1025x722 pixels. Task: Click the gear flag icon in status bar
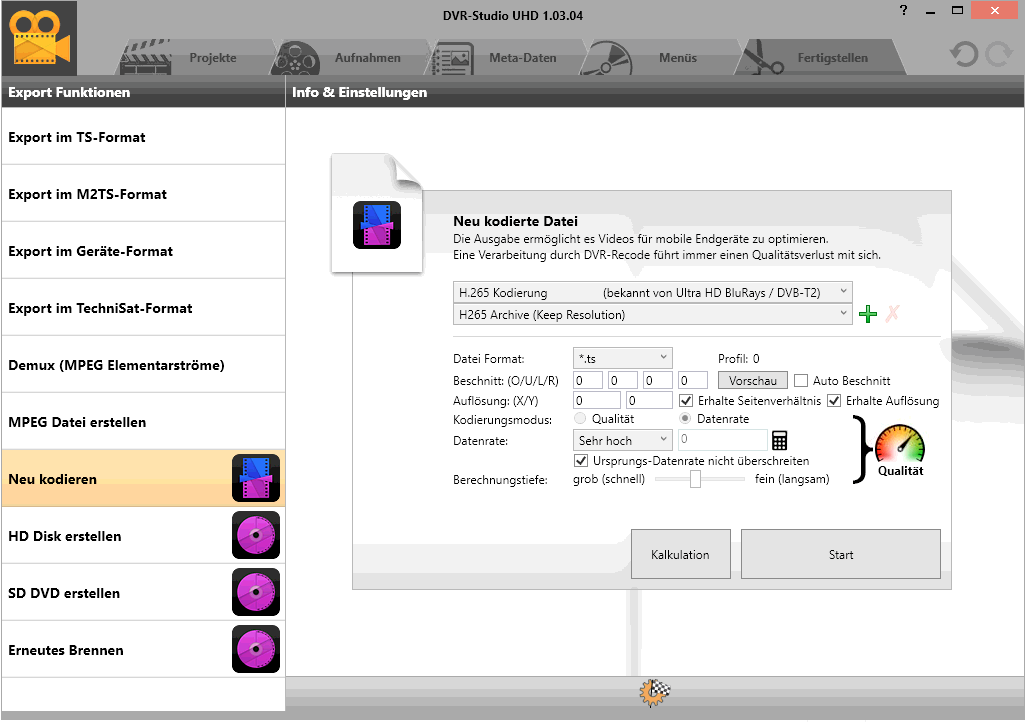(655, 691)
